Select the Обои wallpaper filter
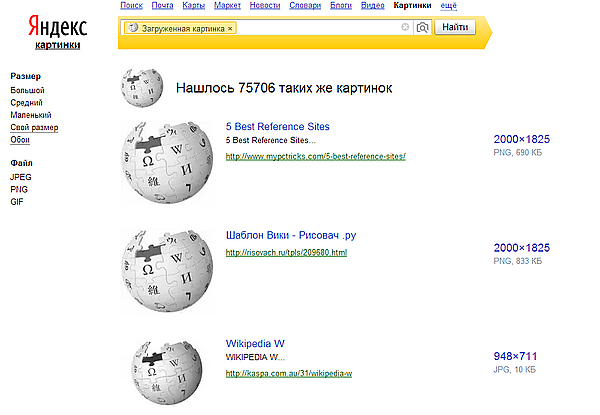 21,139
